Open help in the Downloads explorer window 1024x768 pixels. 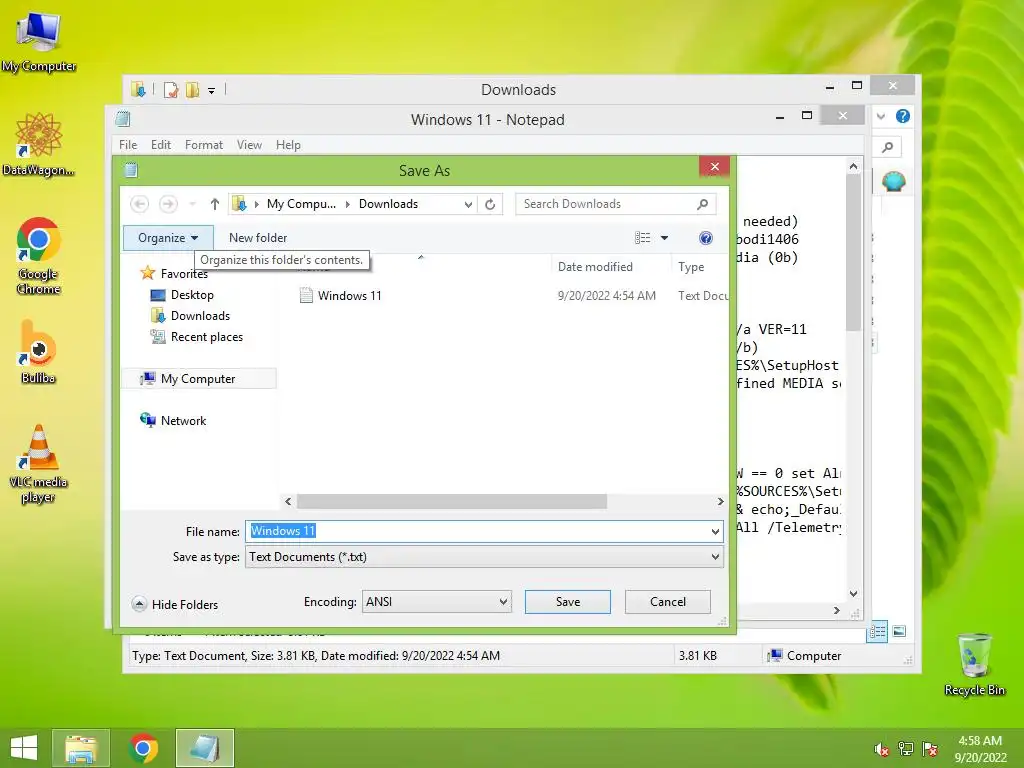coord(903,116)
